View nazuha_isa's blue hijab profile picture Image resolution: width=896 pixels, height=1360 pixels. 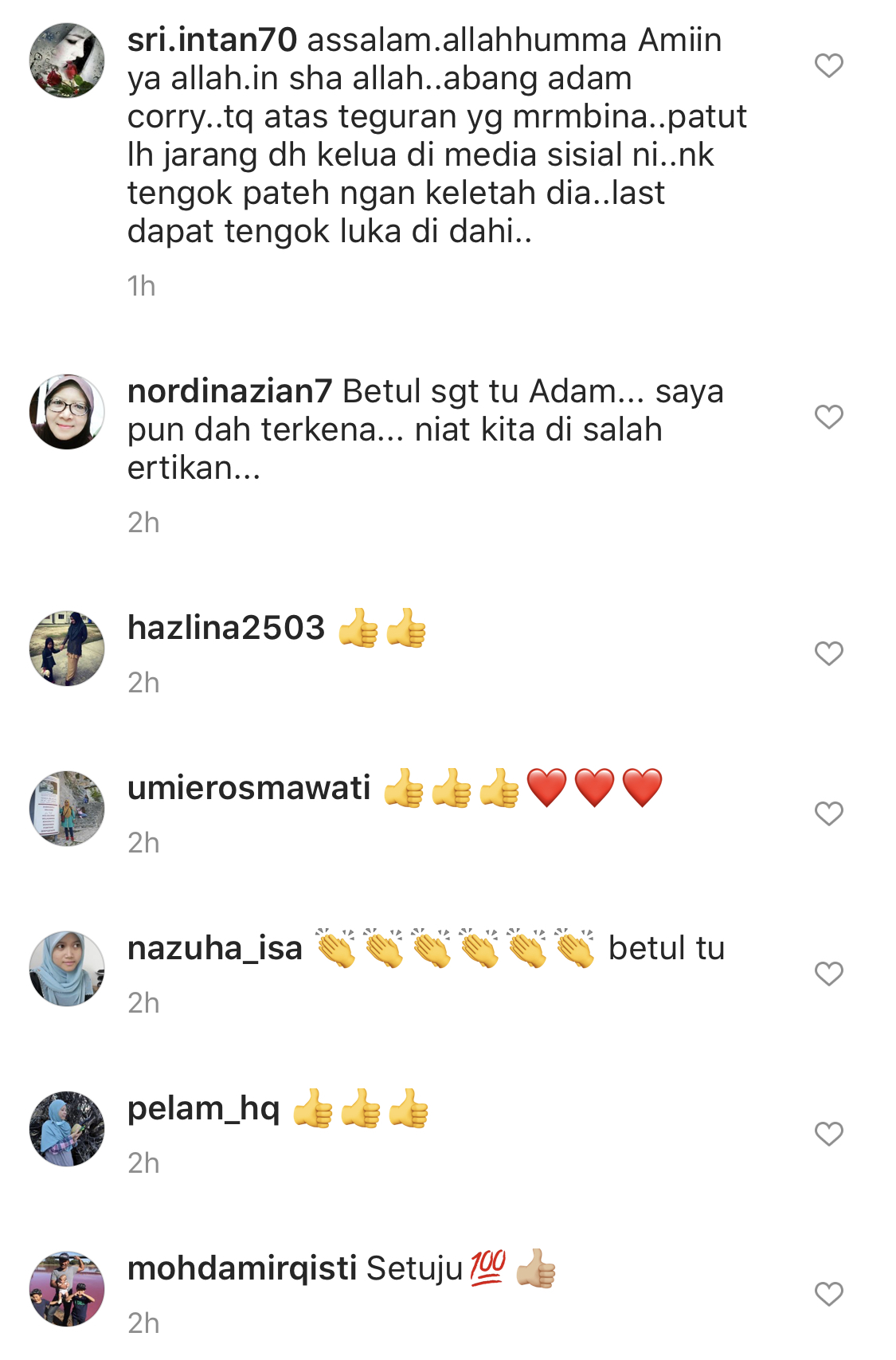tap(67, 969)
